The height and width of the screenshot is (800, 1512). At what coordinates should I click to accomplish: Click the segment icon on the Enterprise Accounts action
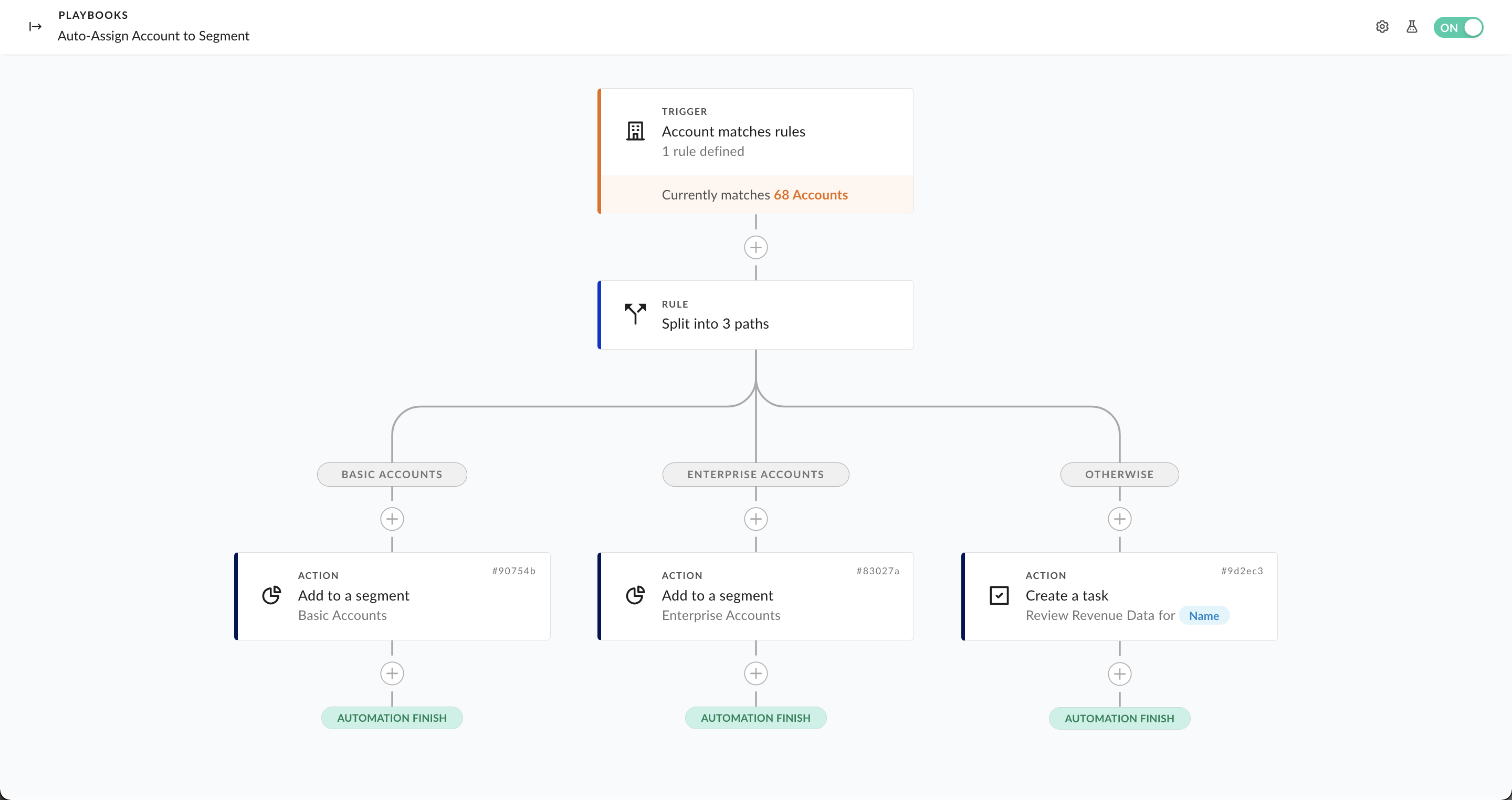636,595
